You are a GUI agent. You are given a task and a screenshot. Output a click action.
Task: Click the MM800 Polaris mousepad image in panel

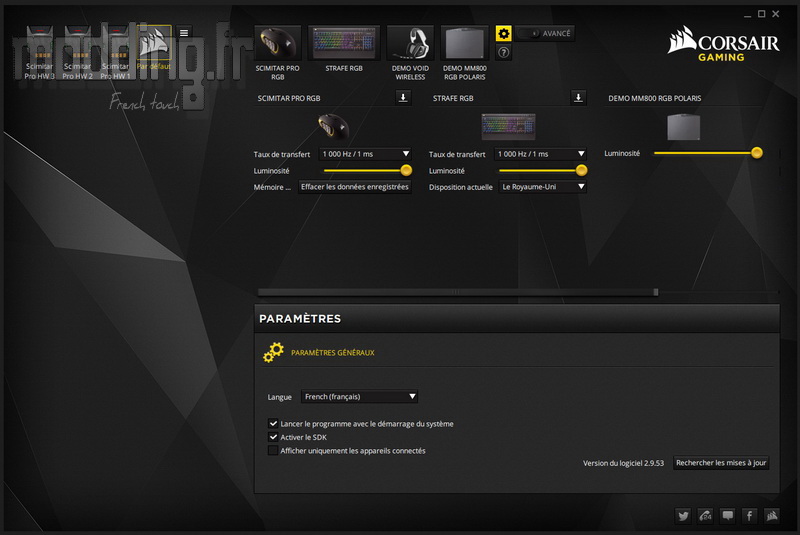pos(684,126)
